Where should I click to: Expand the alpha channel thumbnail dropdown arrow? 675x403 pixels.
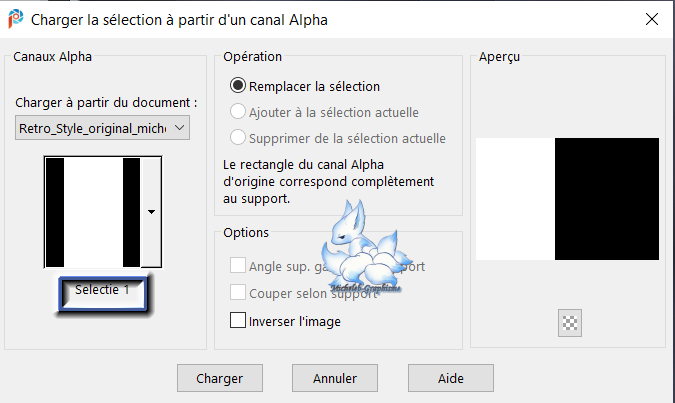coord(151,211)
